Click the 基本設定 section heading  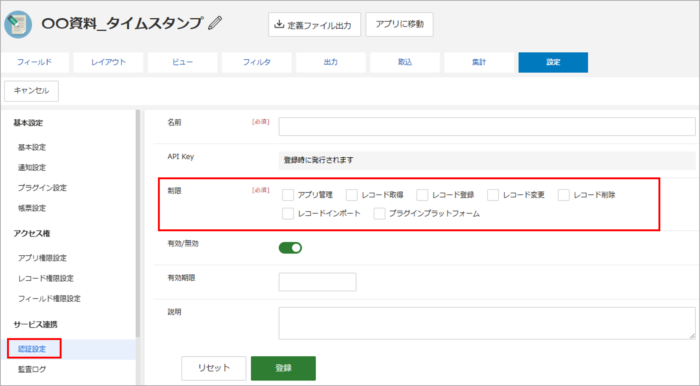[x=28, y=123]
